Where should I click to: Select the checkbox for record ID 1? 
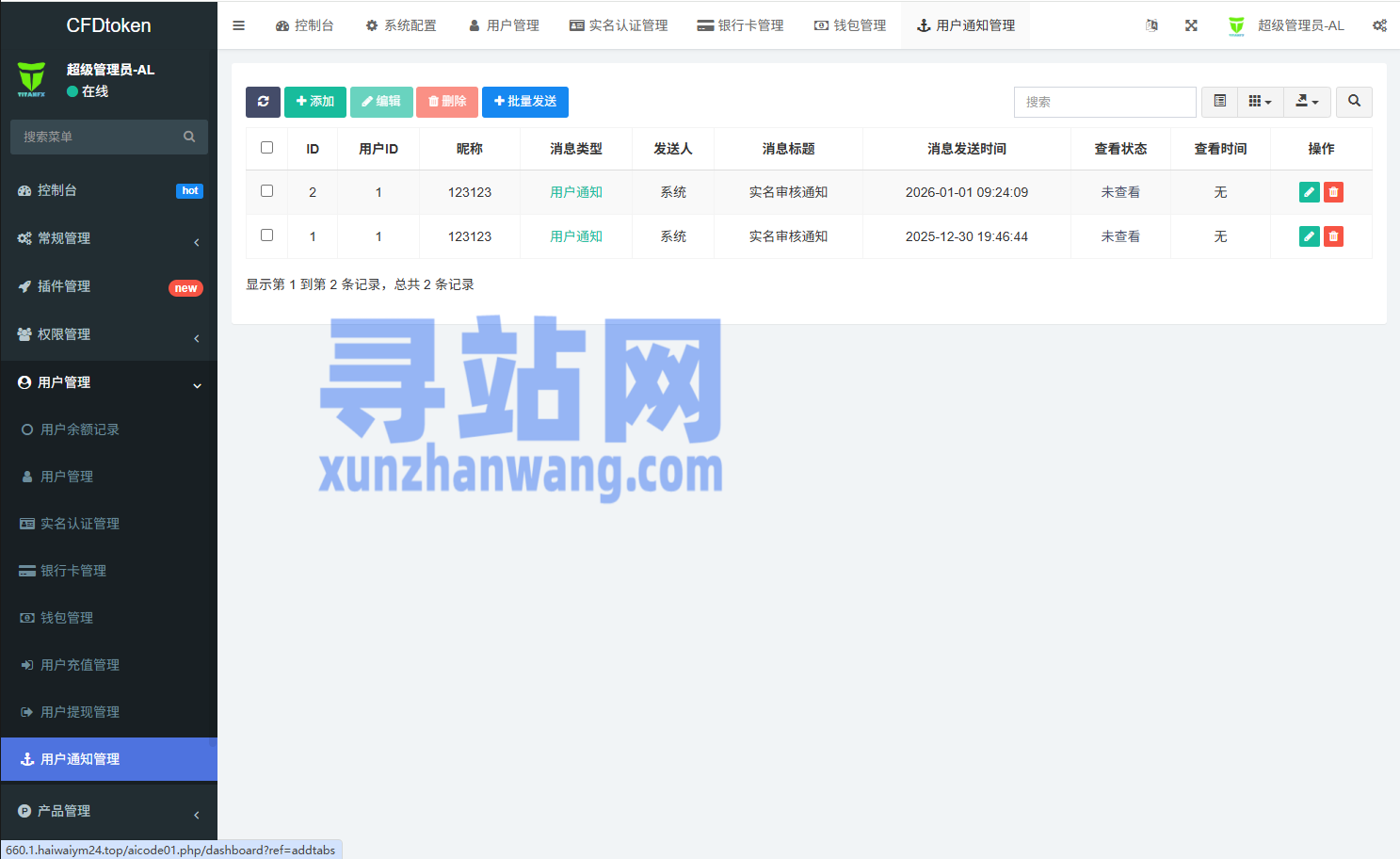(x=267, y=235)
